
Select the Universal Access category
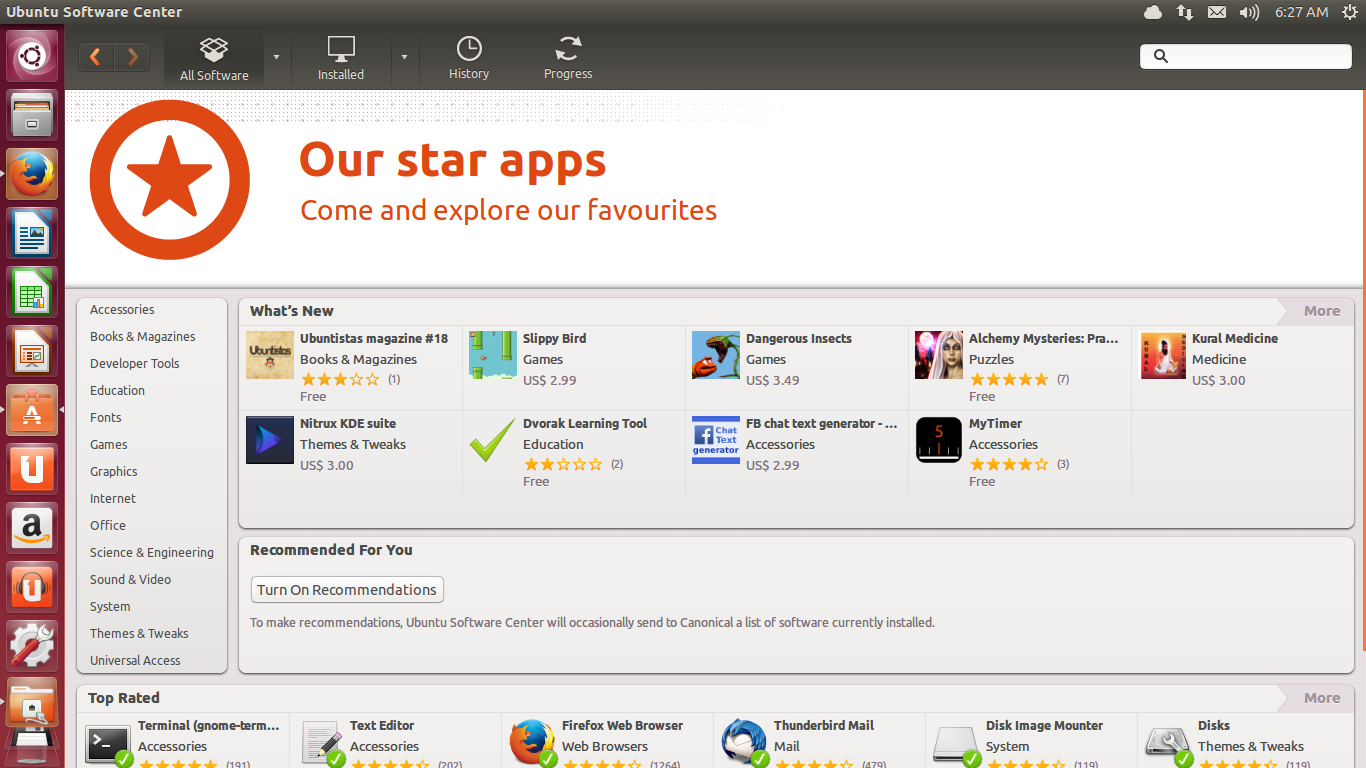tap(135, 661)
